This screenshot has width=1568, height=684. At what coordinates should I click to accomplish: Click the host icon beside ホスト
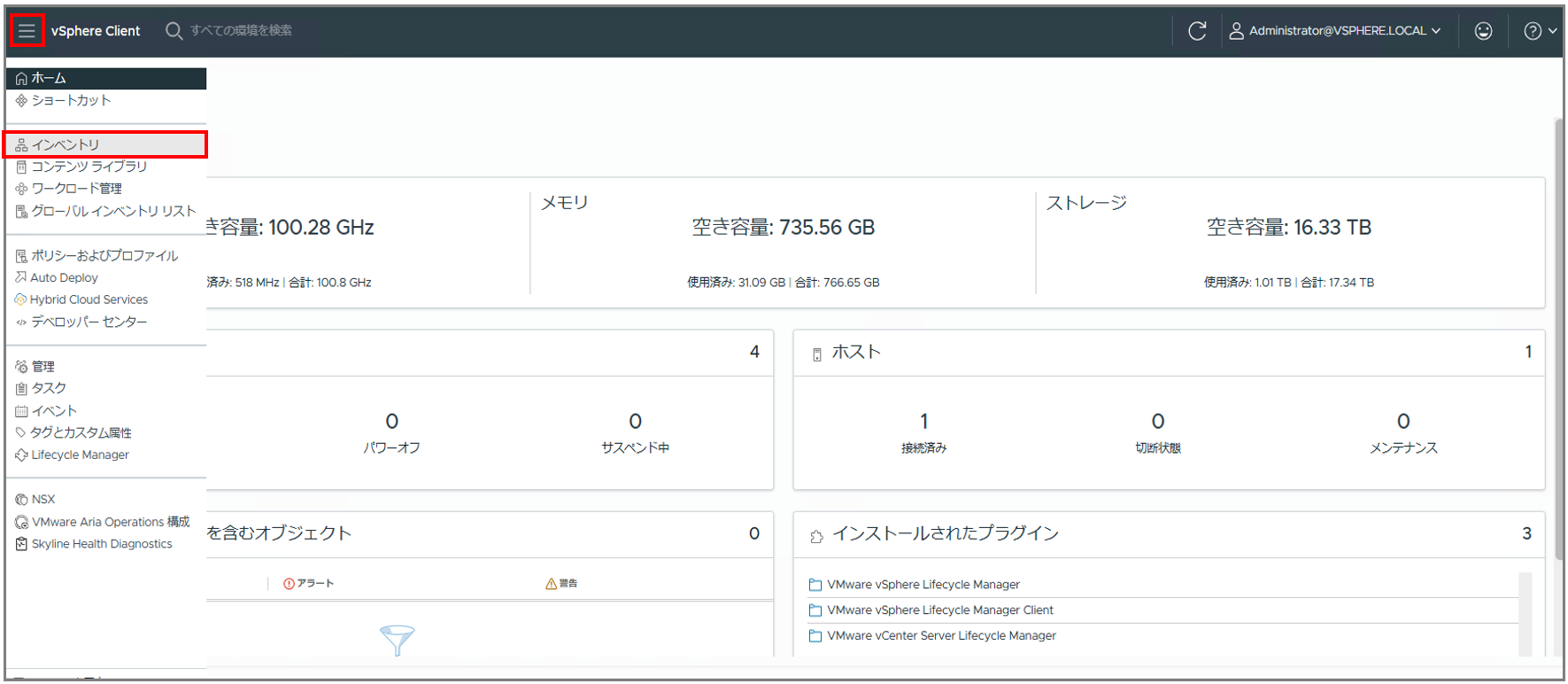click(x=817, y=354)
